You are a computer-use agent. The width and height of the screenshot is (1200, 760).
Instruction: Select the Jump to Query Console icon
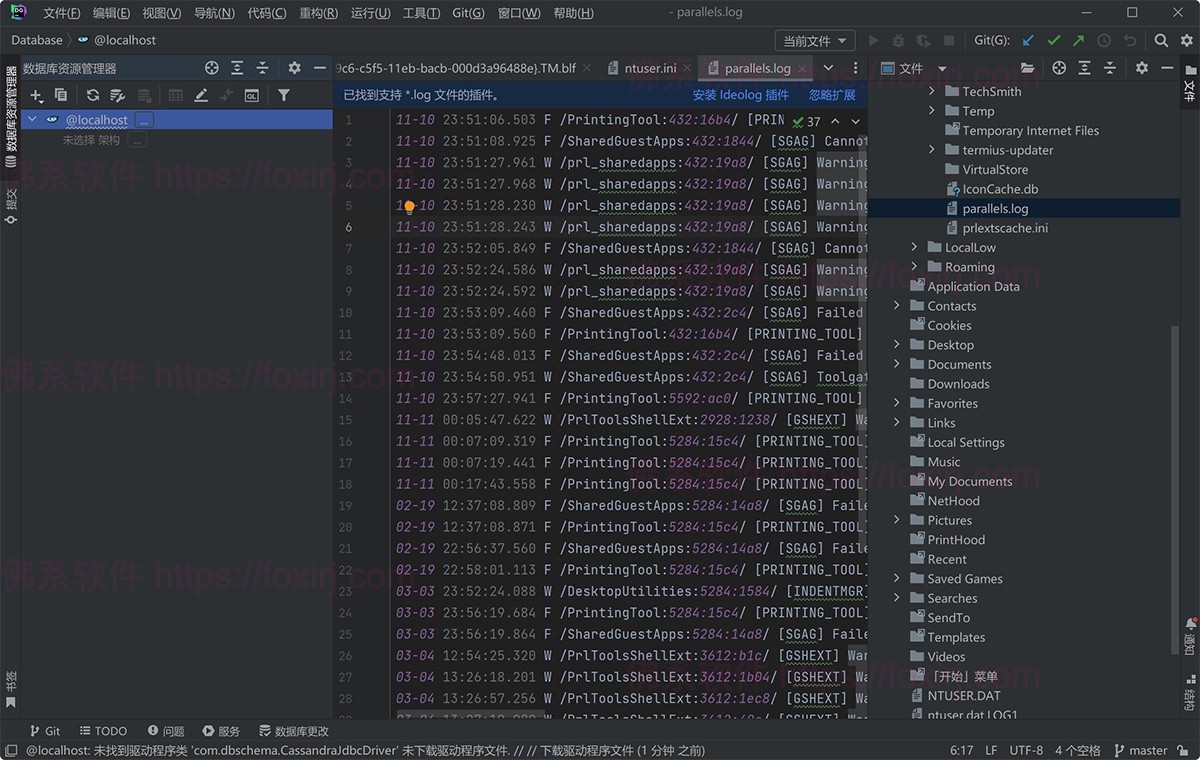251,95
